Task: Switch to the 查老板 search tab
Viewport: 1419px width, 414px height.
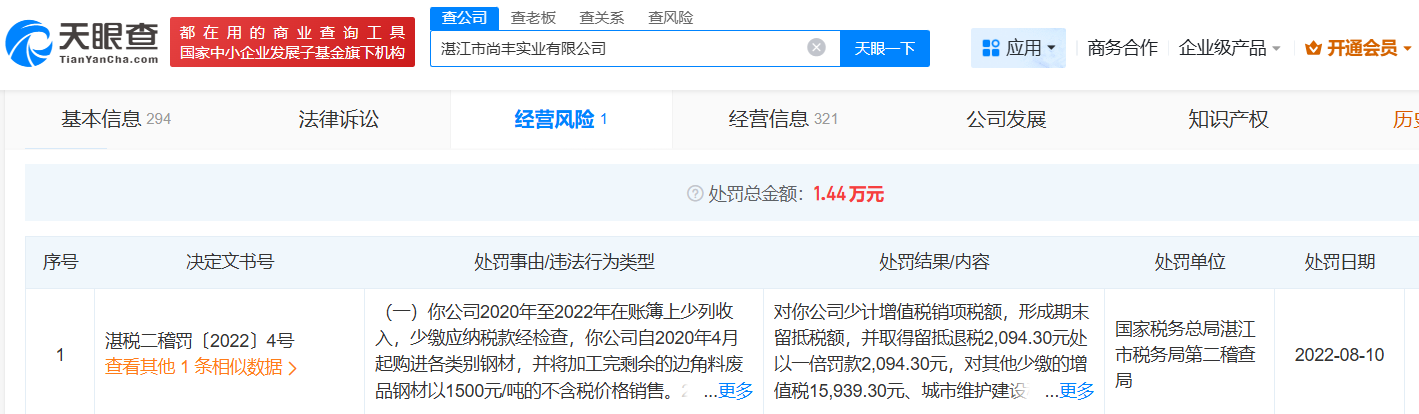Action: (x=533, y=17)
